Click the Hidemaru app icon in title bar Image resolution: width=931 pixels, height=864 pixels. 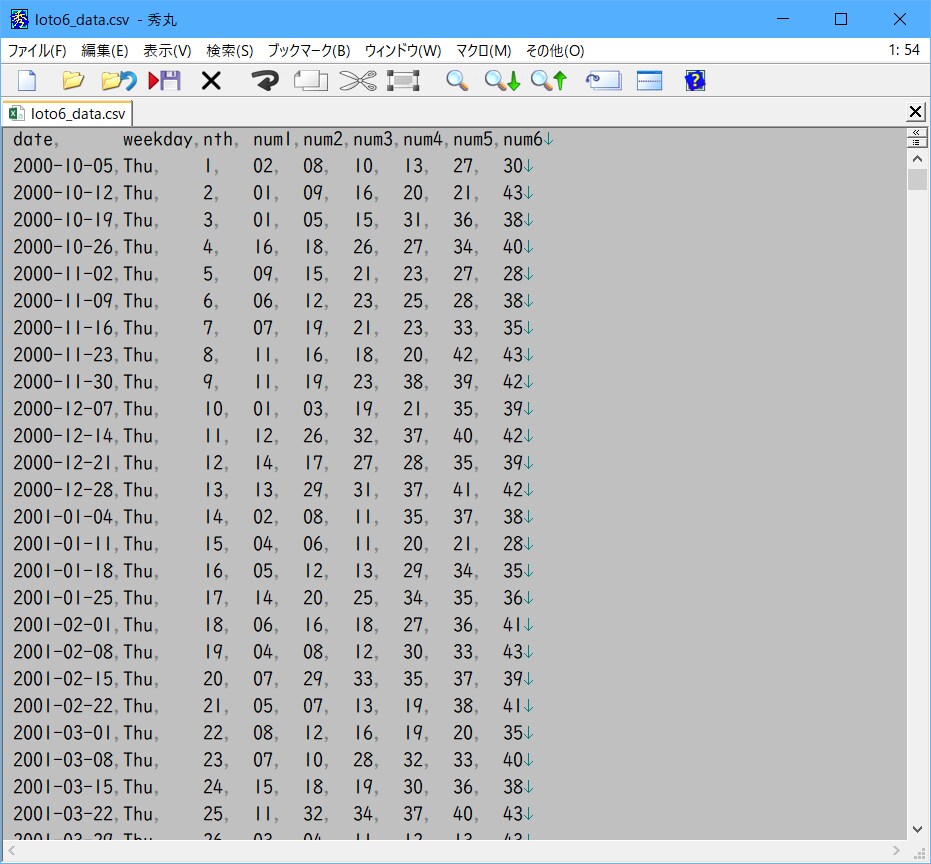coord(20,20)
